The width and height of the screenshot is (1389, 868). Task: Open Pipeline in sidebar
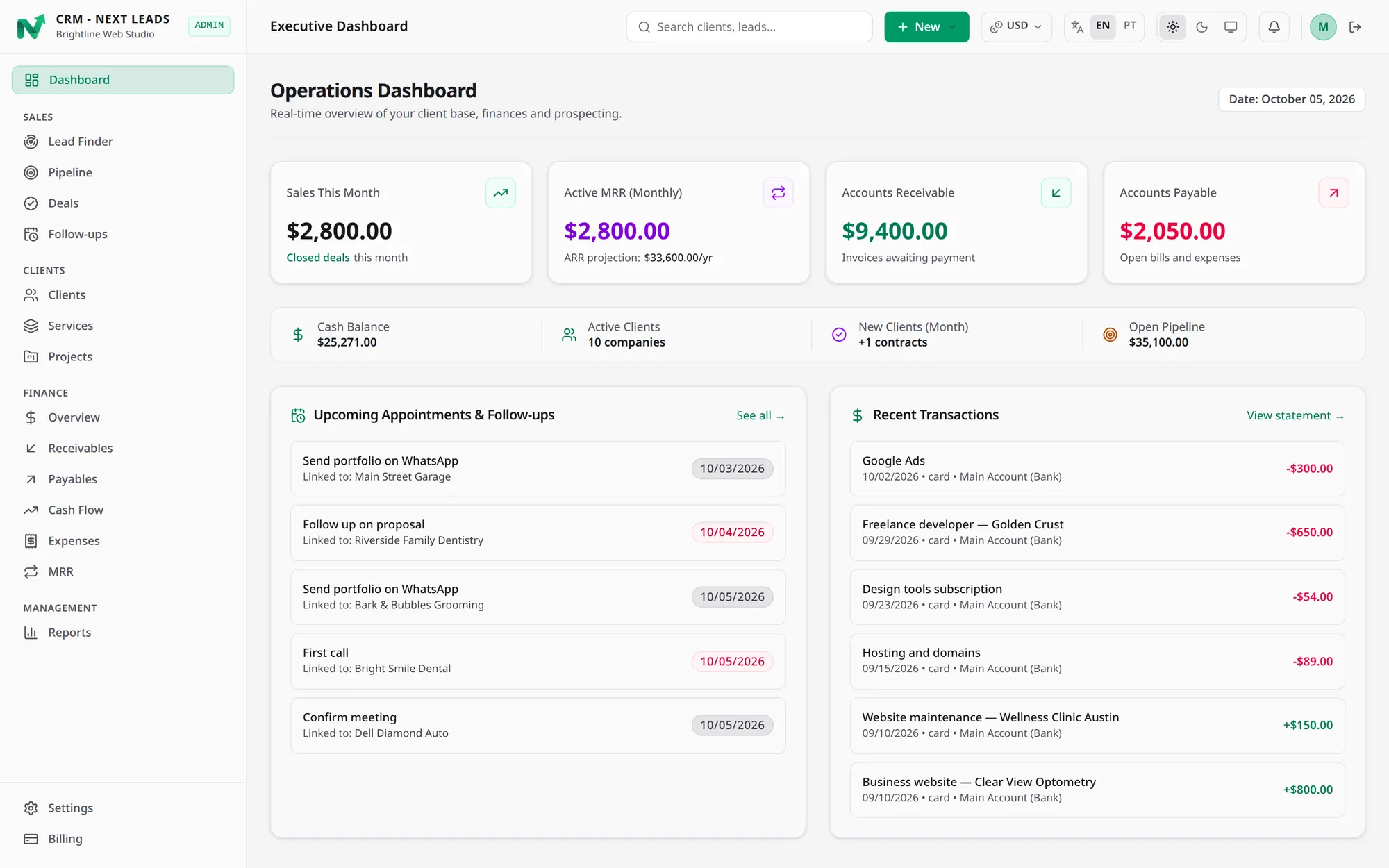coord(123,172)
